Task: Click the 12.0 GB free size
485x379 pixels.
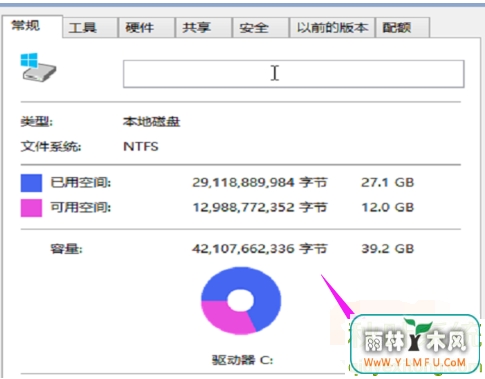Action: pyautogui.click(x=388, y=208)
